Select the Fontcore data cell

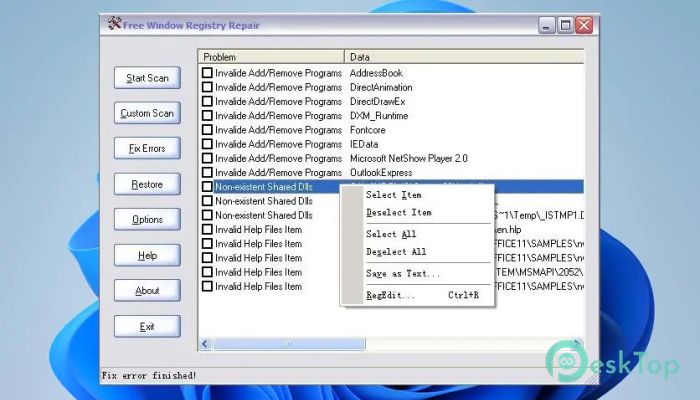[367, 130]
